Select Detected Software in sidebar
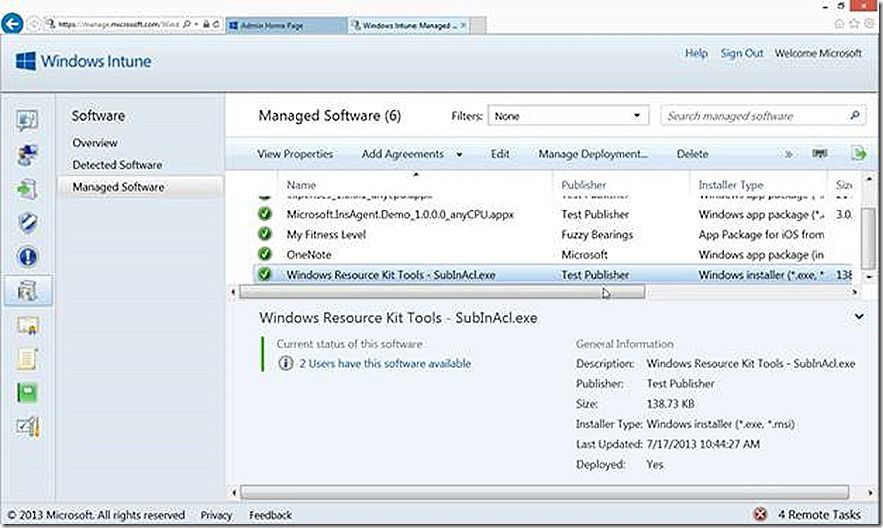Viewport: 883px width, 528px height. pos(117,165)
